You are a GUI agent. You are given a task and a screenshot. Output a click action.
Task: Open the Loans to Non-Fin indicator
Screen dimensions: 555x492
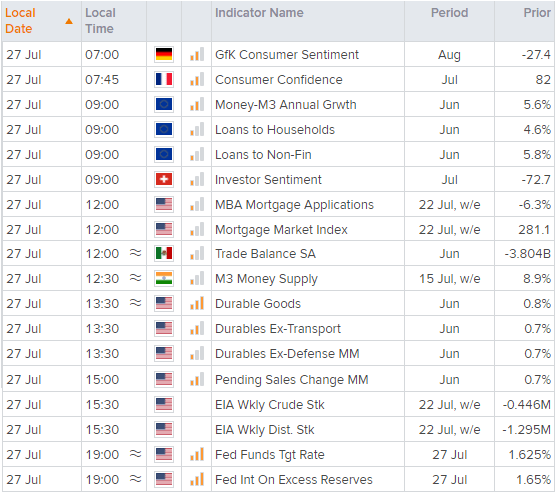pyautogui.click(x=263, y=155)
